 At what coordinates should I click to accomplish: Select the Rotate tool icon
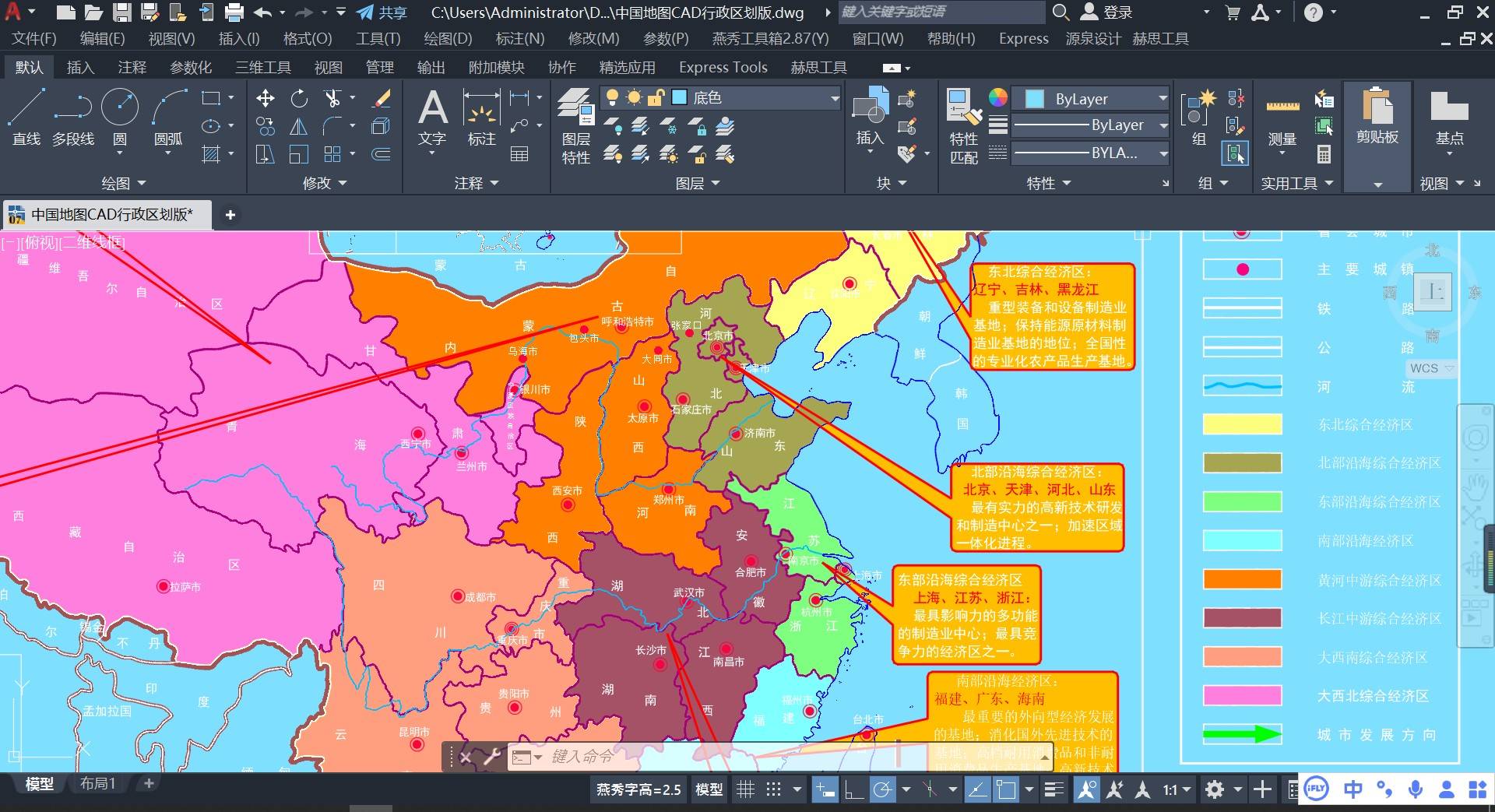(x=299, y=98)
